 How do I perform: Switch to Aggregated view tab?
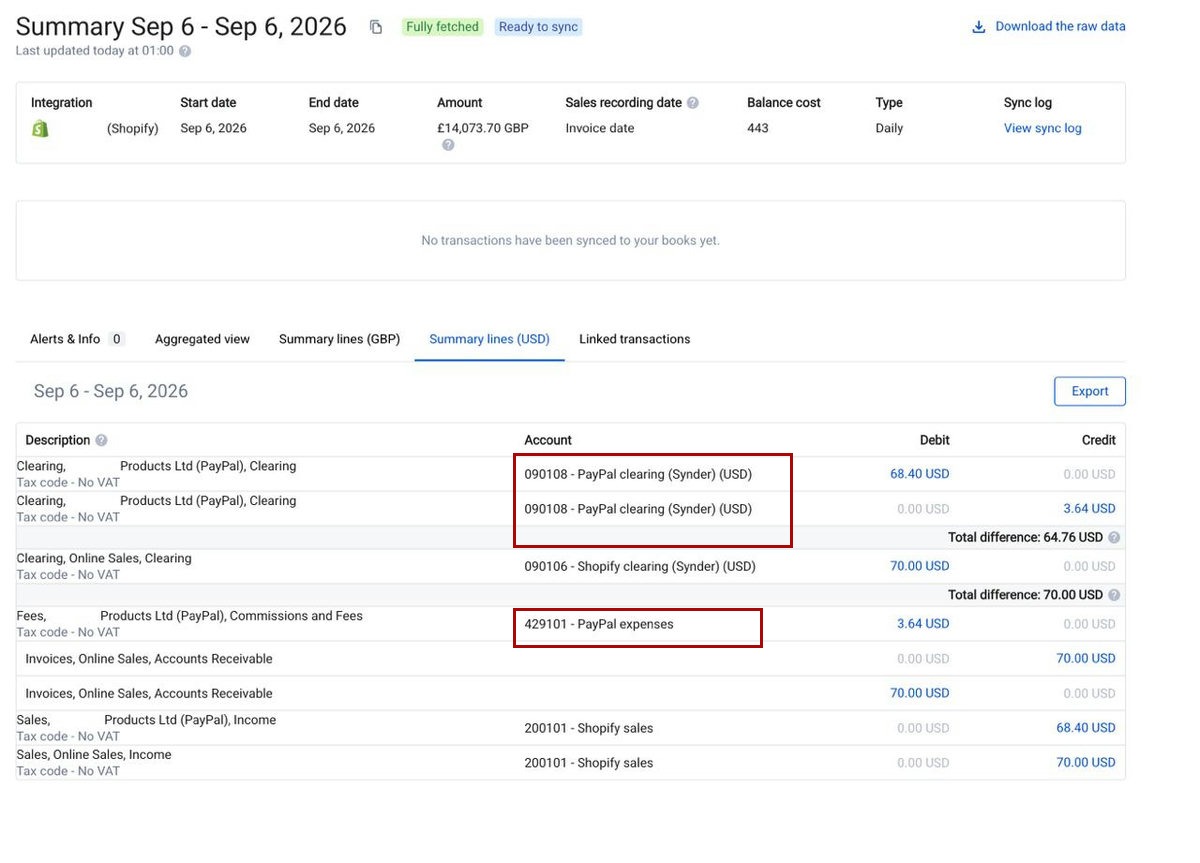[x=202, y=339]
